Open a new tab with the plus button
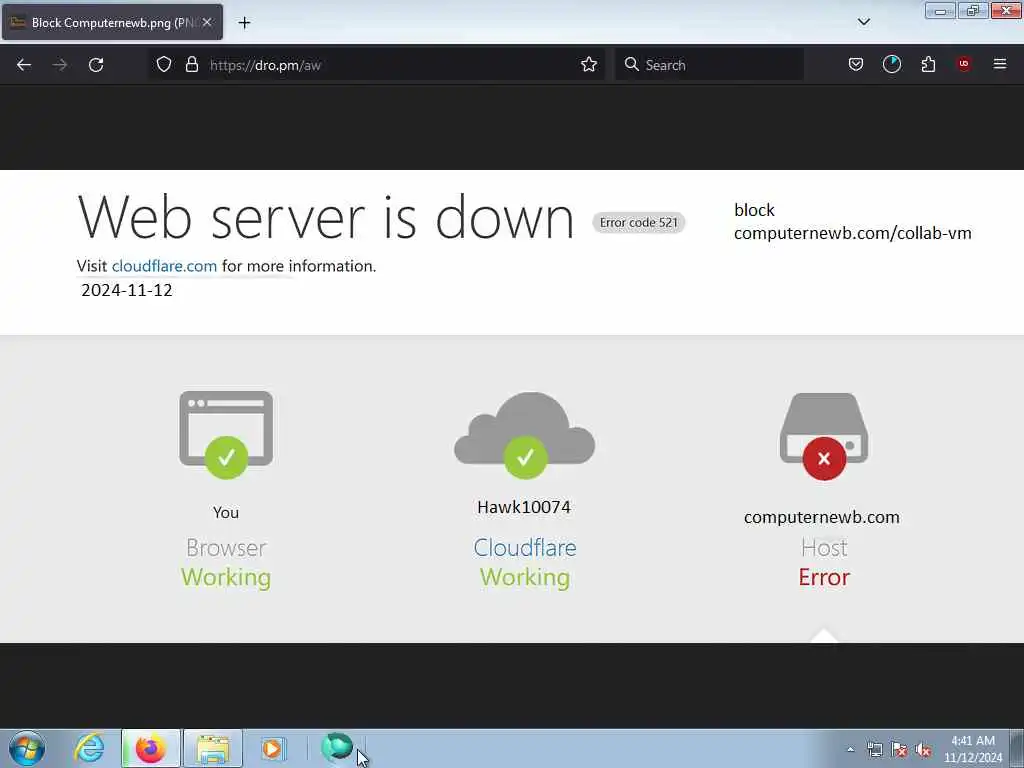Viewport: 1024px width, 768px height. pyautogui.click(x=244, y=23)
